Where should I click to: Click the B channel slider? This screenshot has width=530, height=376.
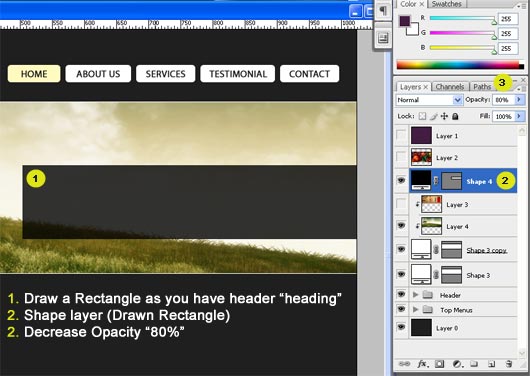click(x=462, y=48)
